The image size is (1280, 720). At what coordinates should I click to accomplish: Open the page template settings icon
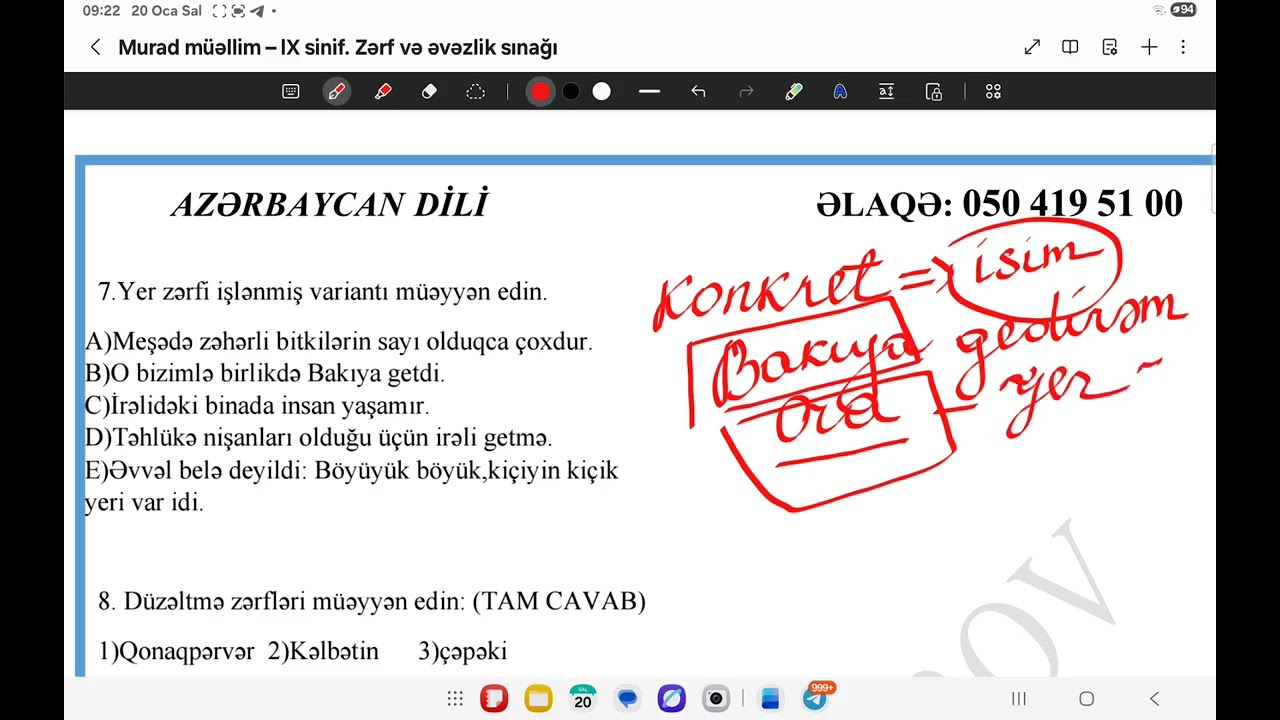(1109, 47)
